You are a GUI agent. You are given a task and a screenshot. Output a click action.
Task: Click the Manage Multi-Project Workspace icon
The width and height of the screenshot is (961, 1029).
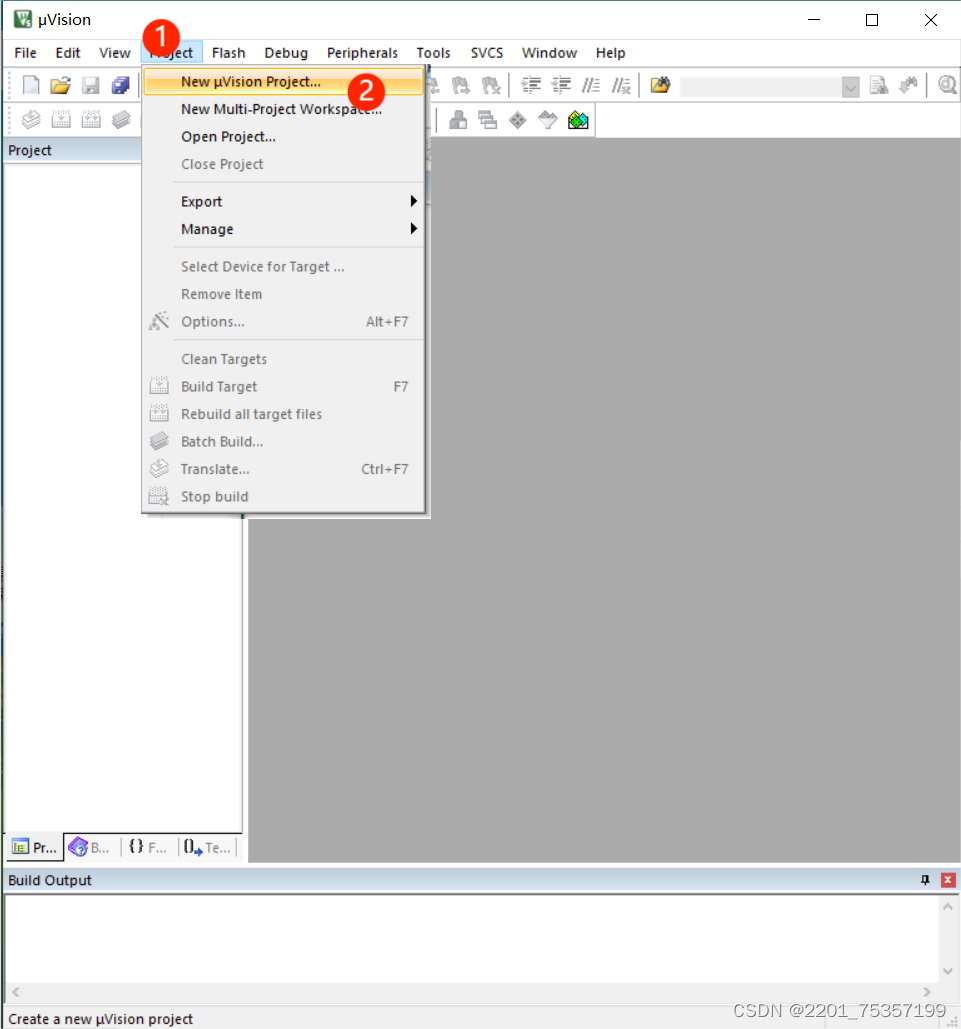(488, 120)
